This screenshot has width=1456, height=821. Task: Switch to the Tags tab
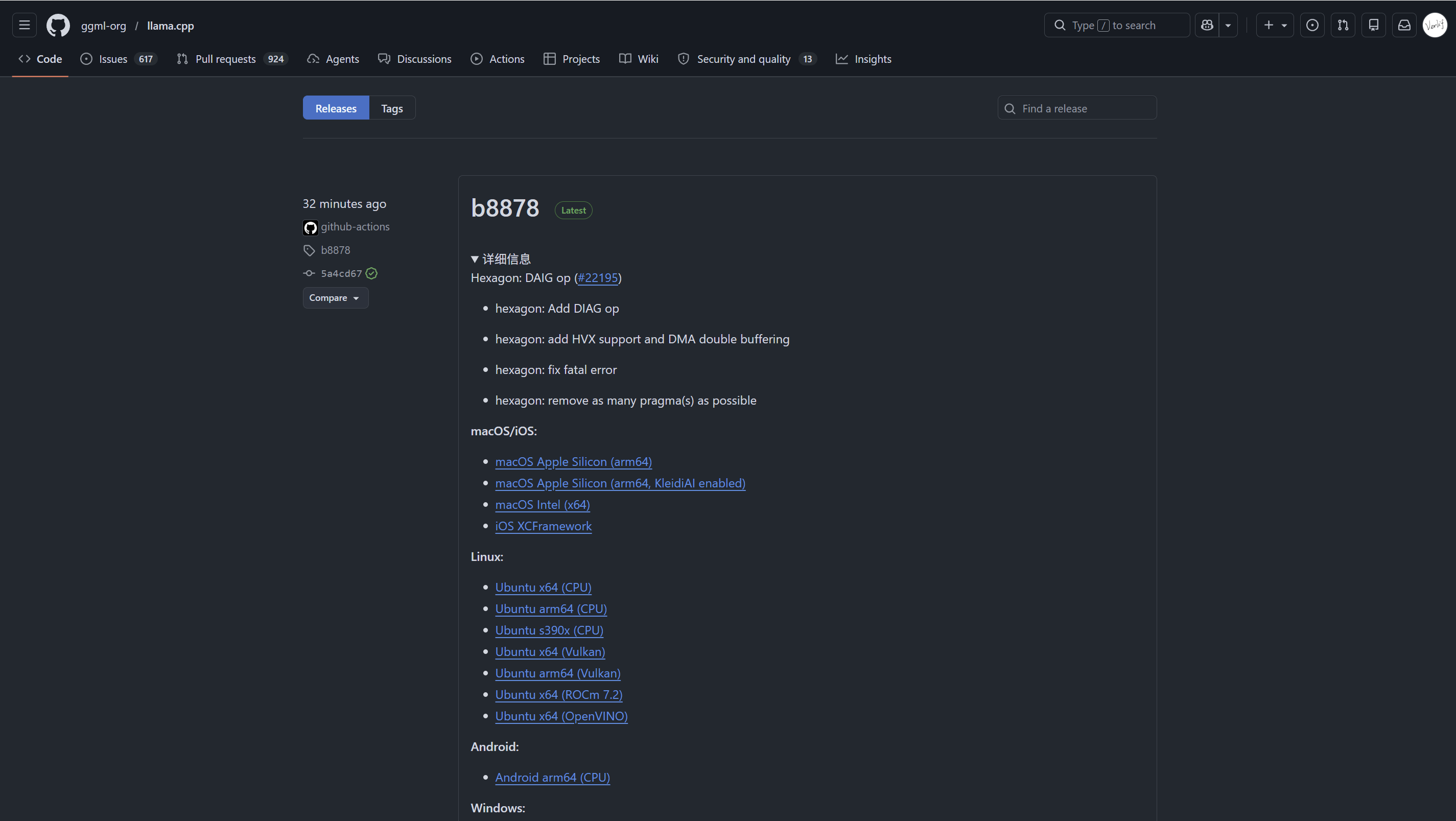392,108
